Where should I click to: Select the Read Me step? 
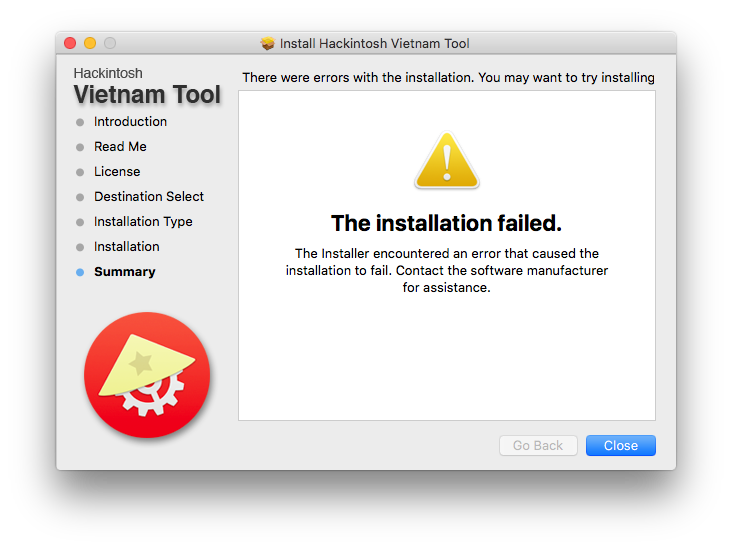pos(120,147)
